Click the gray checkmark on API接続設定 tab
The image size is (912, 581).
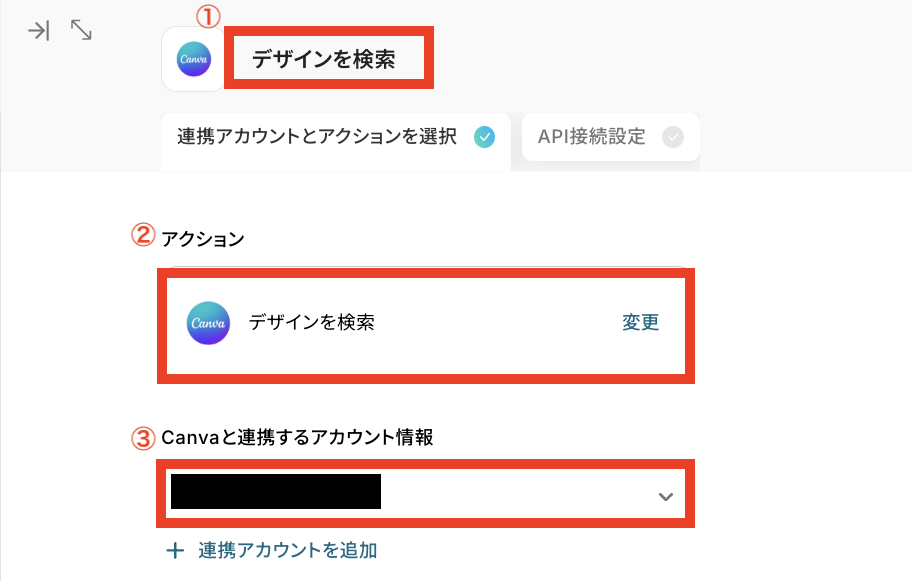click(x=673, y=138)
